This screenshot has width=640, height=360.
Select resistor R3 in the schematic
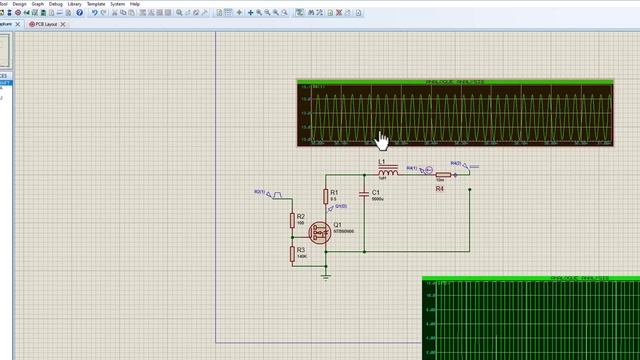[292, 254]
